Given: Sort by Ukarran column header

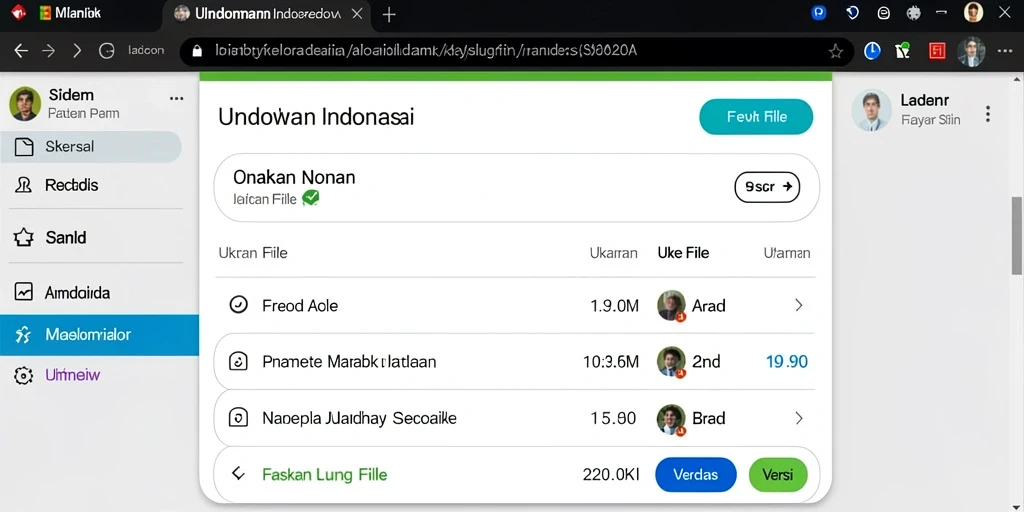Looking at the screenshot, I should click(613, 253).
